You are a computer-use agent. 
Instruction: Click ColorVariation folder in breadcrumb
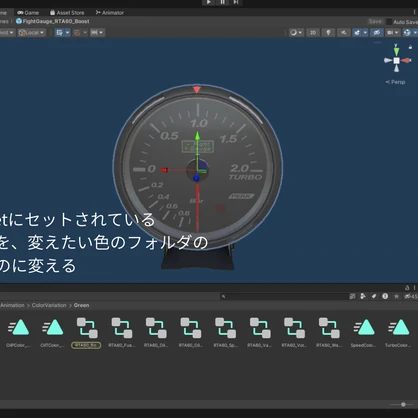49,305
